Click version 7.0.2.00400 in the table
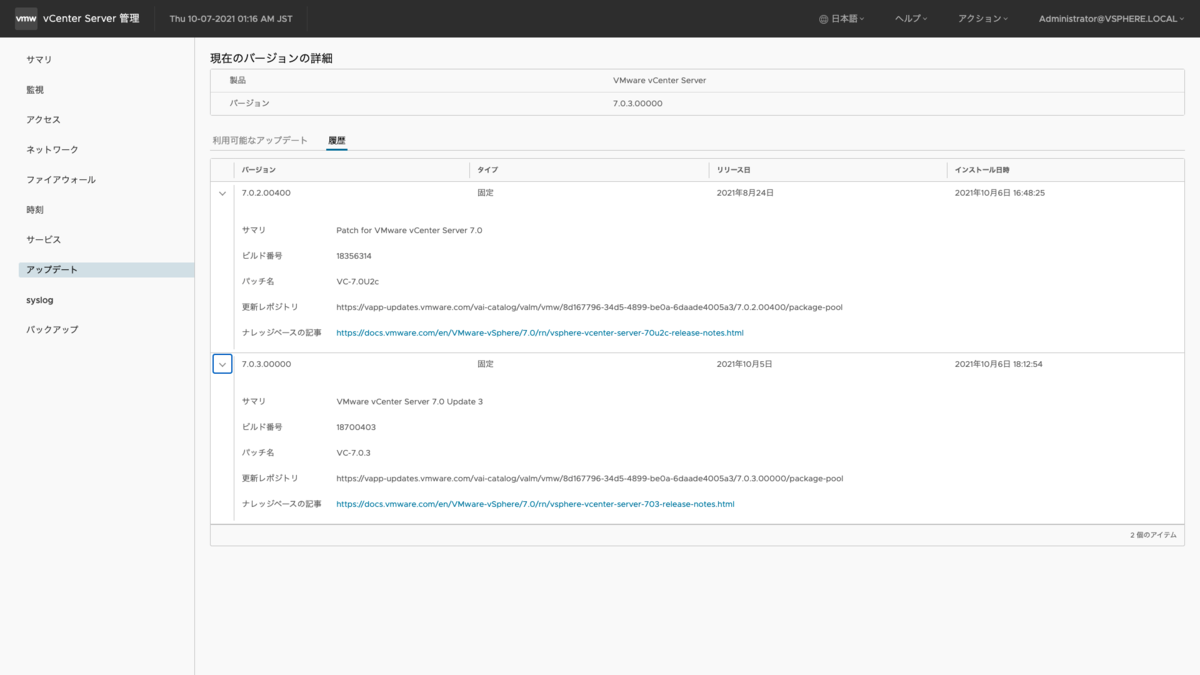This screenshot has height=675, width=1200. pyautogui.click(x=266, y=193)
